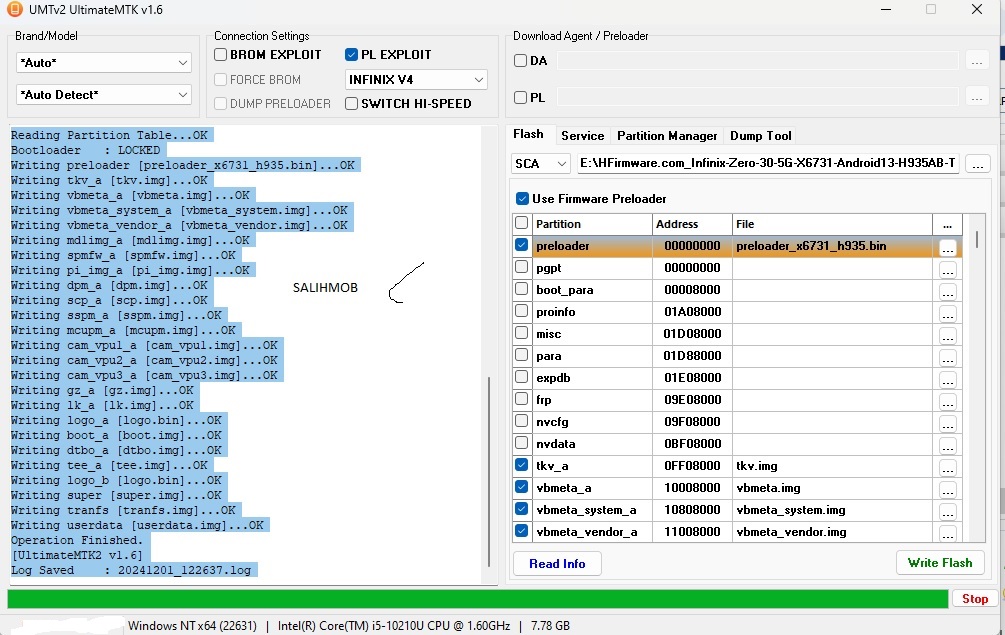Viewport: 1005px width, 635px height.
Task: Click the preloader_x6731_h935.bin file cell
Action: click(x=833, y=246)
